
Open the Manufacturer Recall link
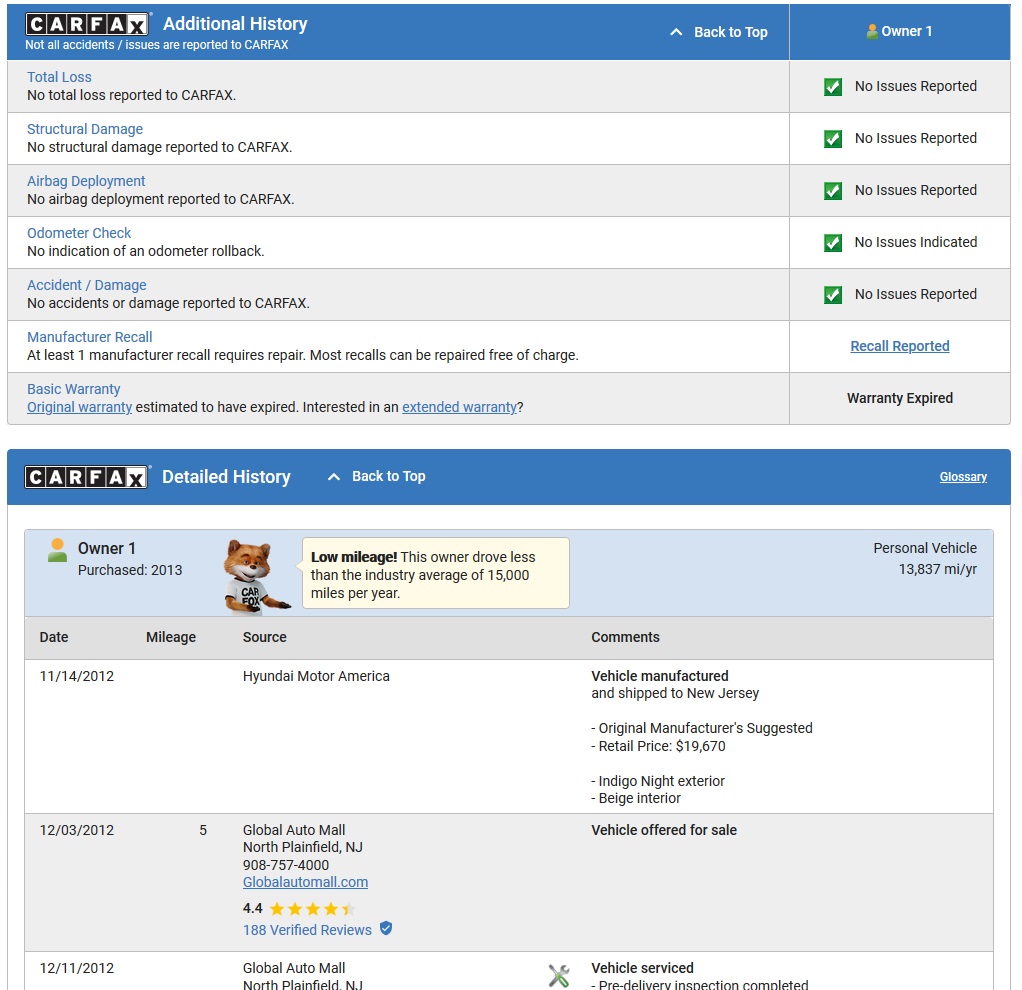pyautogui.click(x=89, y=337)
